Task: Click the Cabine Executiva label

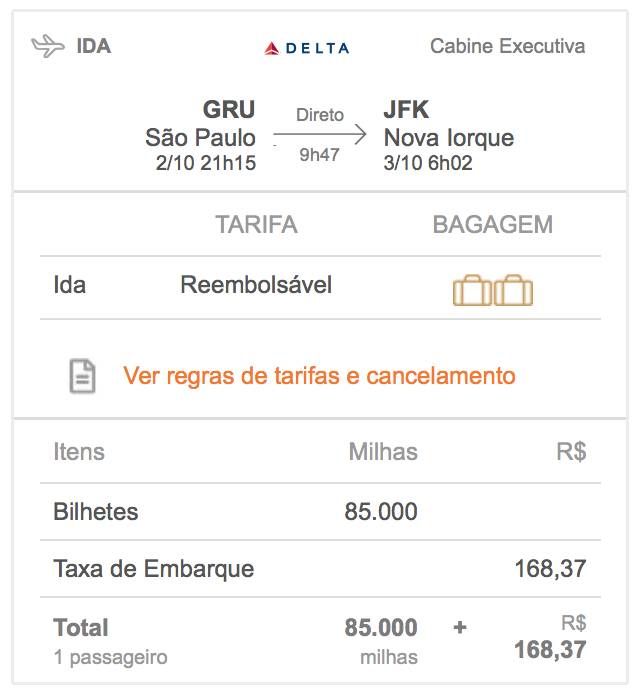Action: (507, 46)
